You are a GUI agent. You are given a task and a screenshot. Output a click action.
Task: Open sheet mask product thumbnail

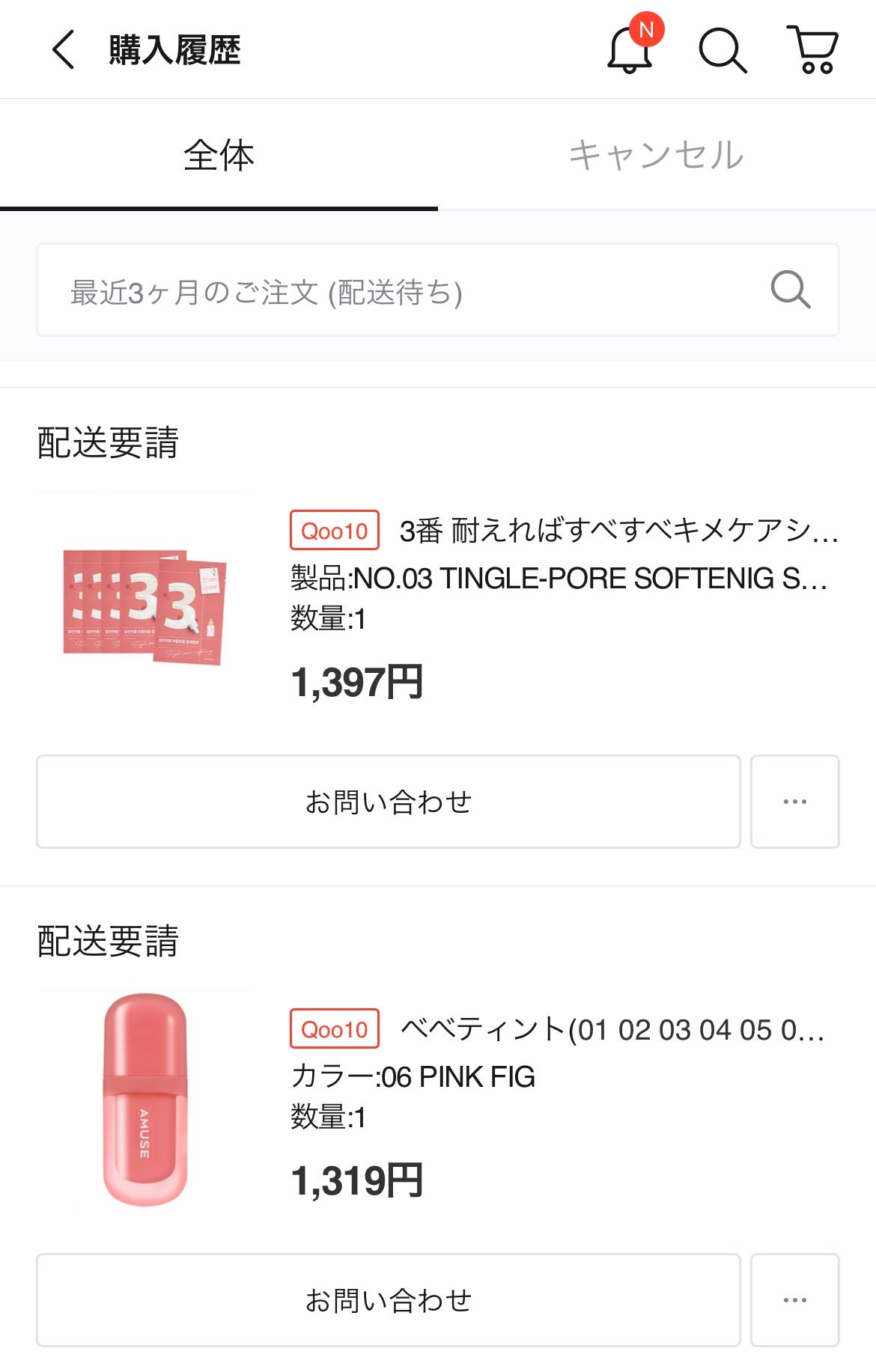(145, 605)
